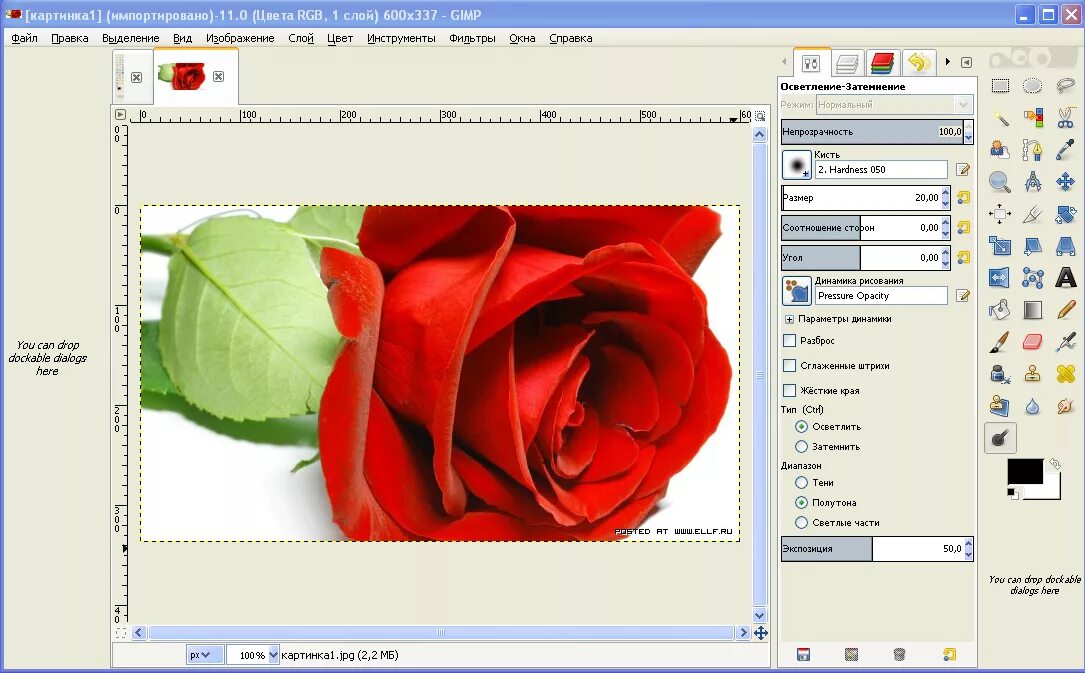
Task: Select the Airbrush tool
Action: tap(1066, 342)
